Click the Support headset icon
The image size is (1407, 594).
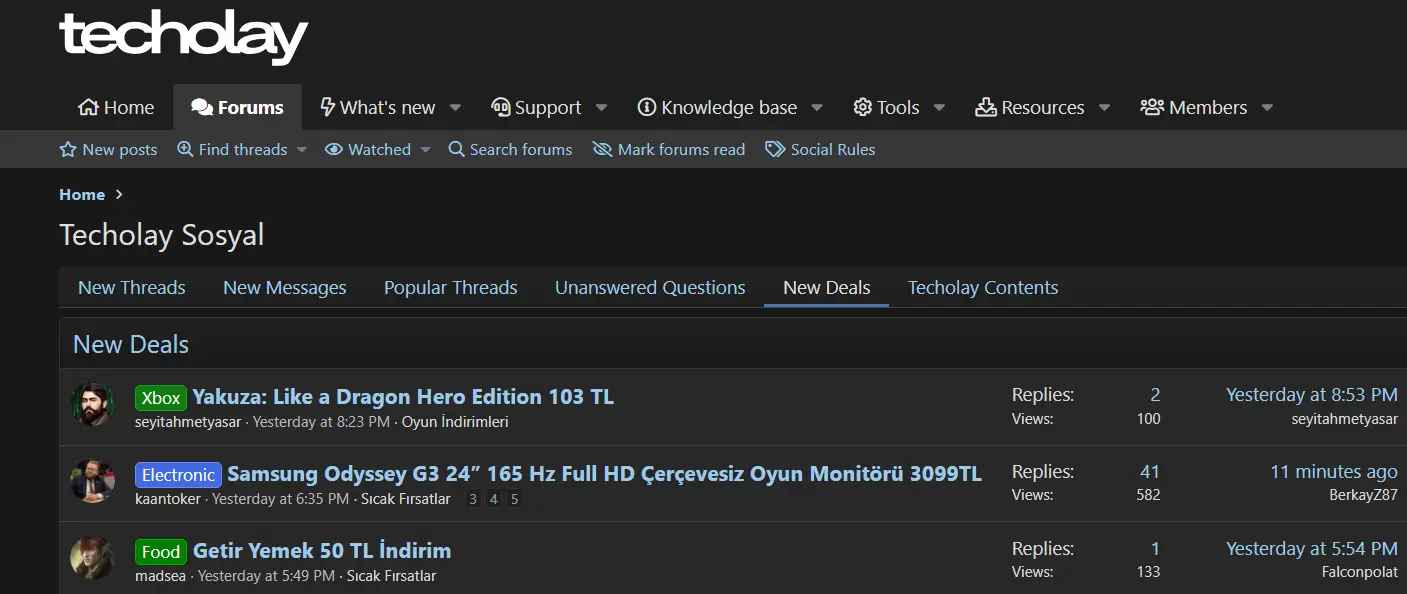501,107
